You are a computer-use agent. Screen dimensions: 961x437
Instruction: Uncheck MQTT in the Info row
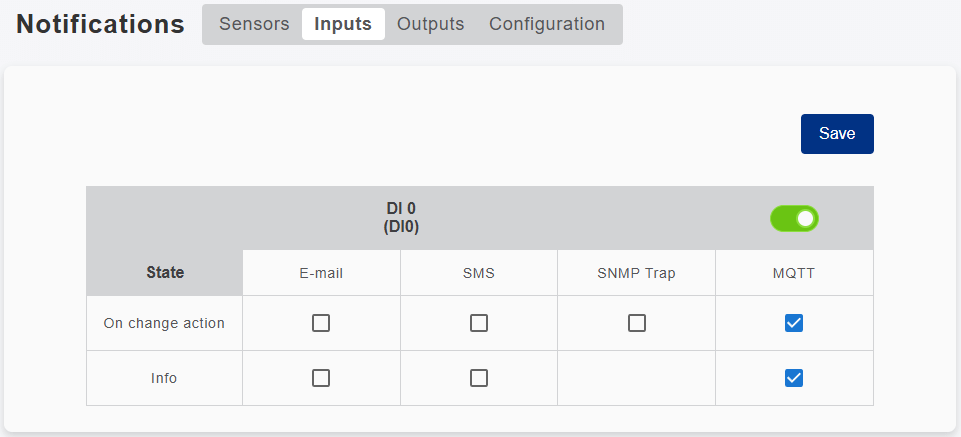pyautogui.click(x=794, y=378)
